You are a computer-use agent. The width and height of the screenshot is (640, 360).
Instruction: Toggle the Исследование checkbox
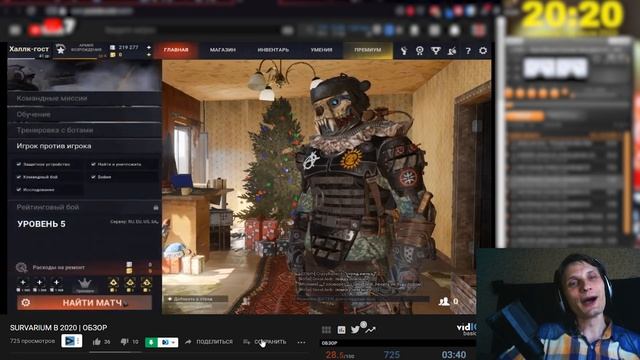pos(19,189)
